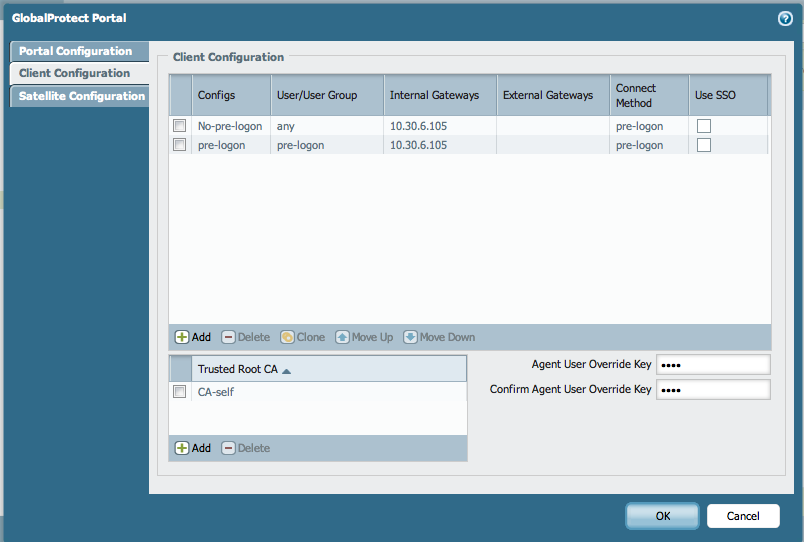Clone the selected client config
This screenshot has height=542, width=804.
click(302, 337)
